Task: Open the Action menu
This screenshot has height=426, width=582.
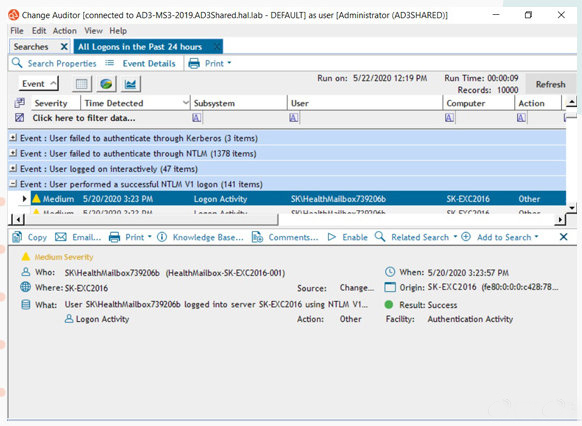Action: point(65,31)
